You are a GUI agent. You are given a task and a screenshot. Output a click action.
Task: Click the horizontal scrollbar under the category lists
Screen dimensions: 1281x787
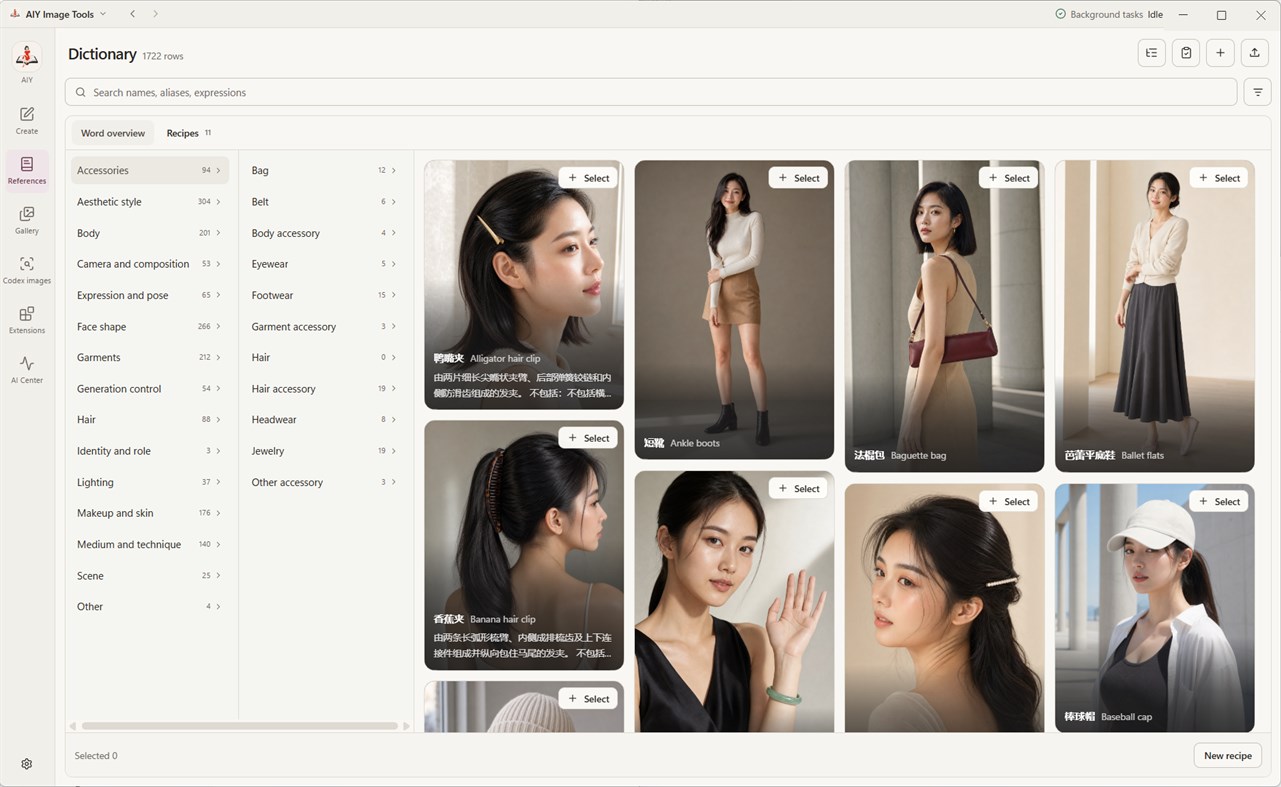[240, 726]
